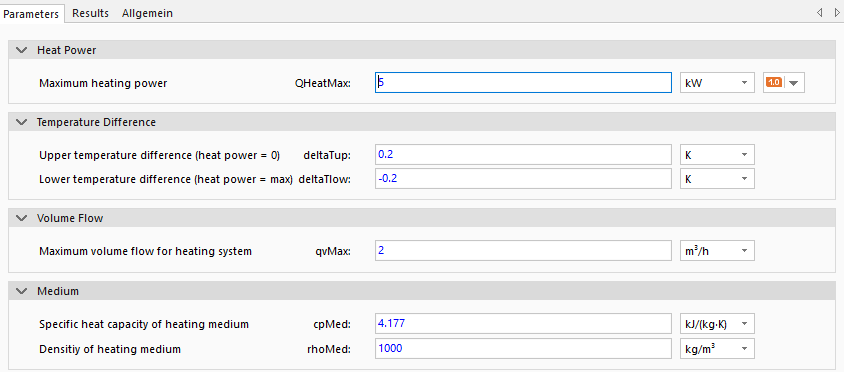Click the Densitiy of heating medium label

coord(110,349)
